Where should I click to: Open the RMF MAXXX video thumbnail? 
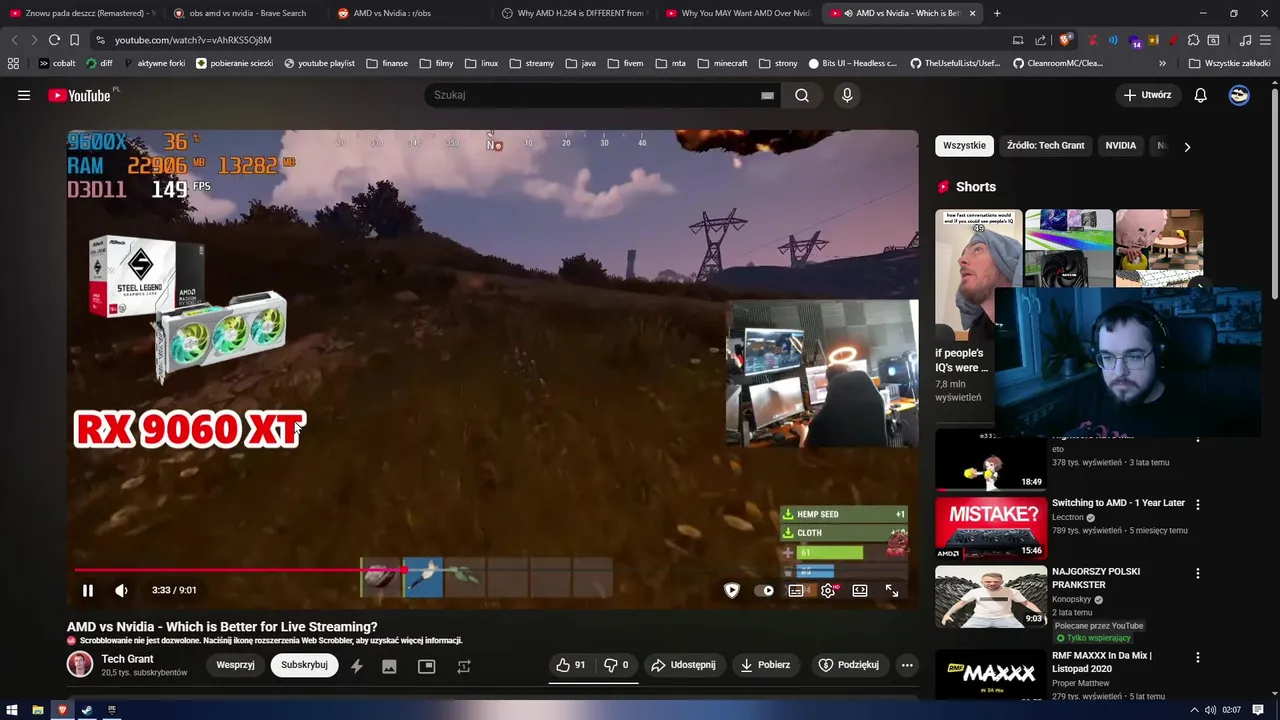coord(991,676)
